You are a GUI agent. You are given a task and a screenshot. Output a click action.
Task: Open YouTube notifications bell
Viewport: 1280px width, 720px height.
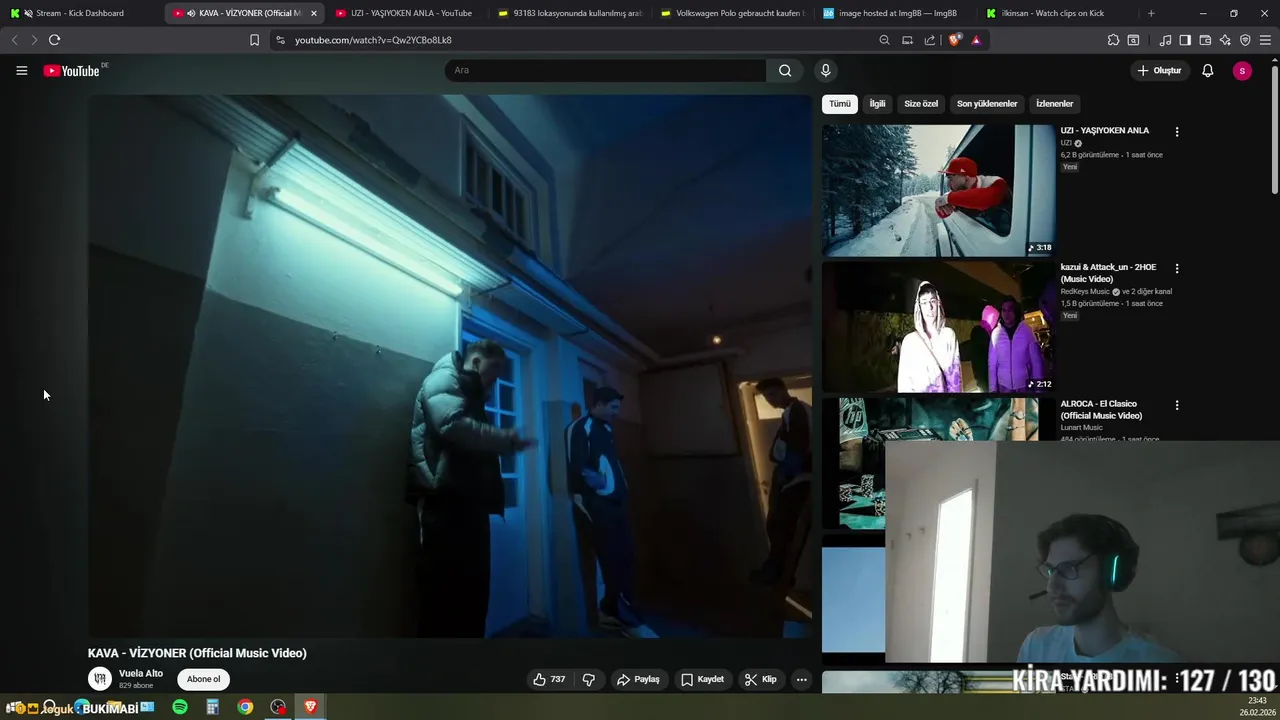1207,70
